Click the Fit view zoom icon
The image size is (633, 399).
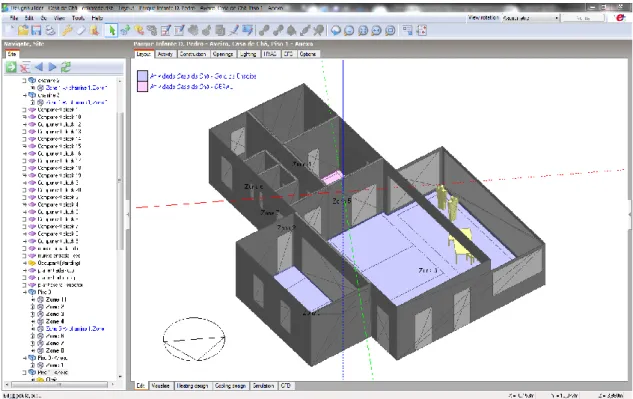(x=363, y=30)
